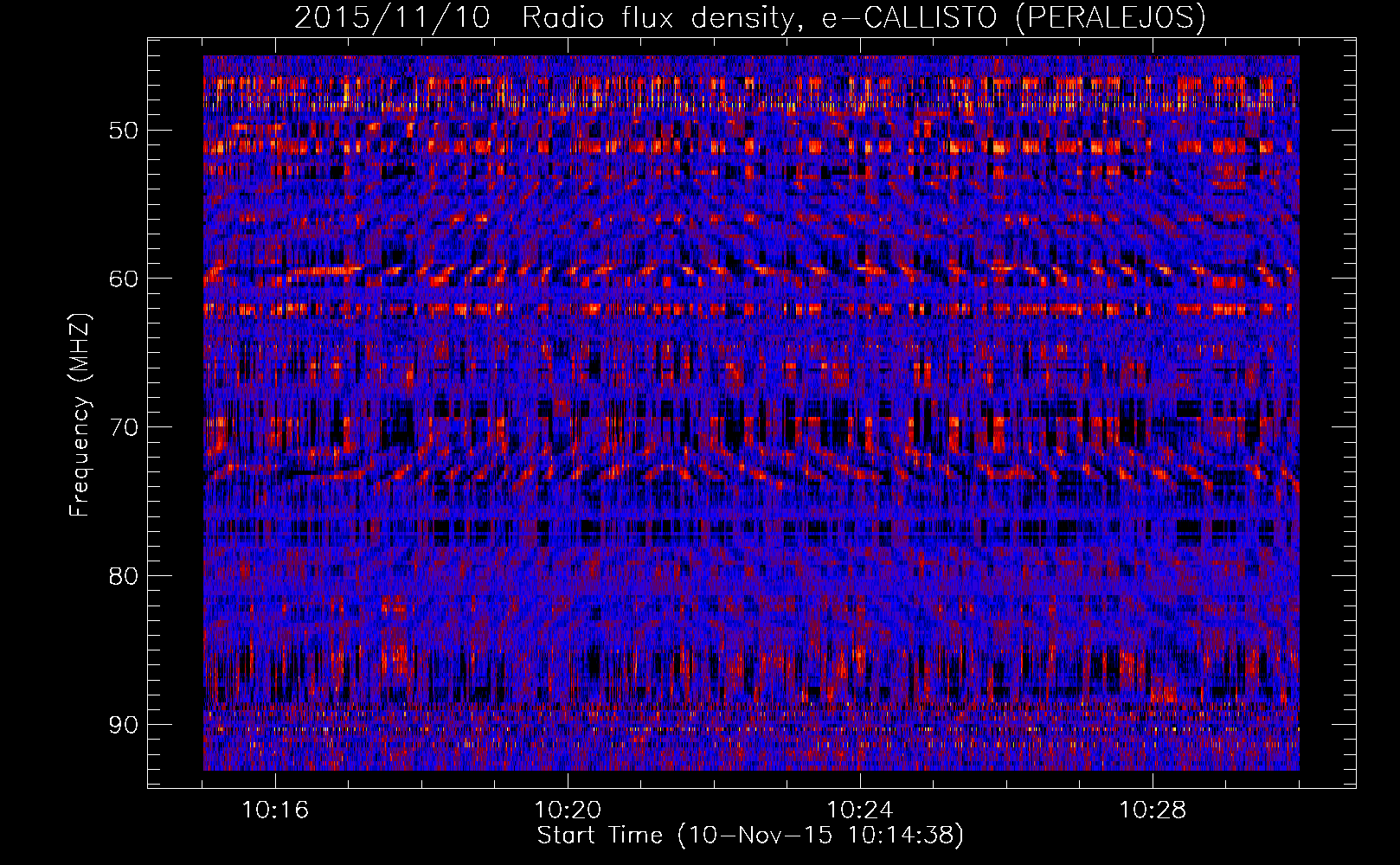The height and width of the screenshot is (865, 1400).
Task: Click the 10:28 time tick label
Action: (1153, 811)
